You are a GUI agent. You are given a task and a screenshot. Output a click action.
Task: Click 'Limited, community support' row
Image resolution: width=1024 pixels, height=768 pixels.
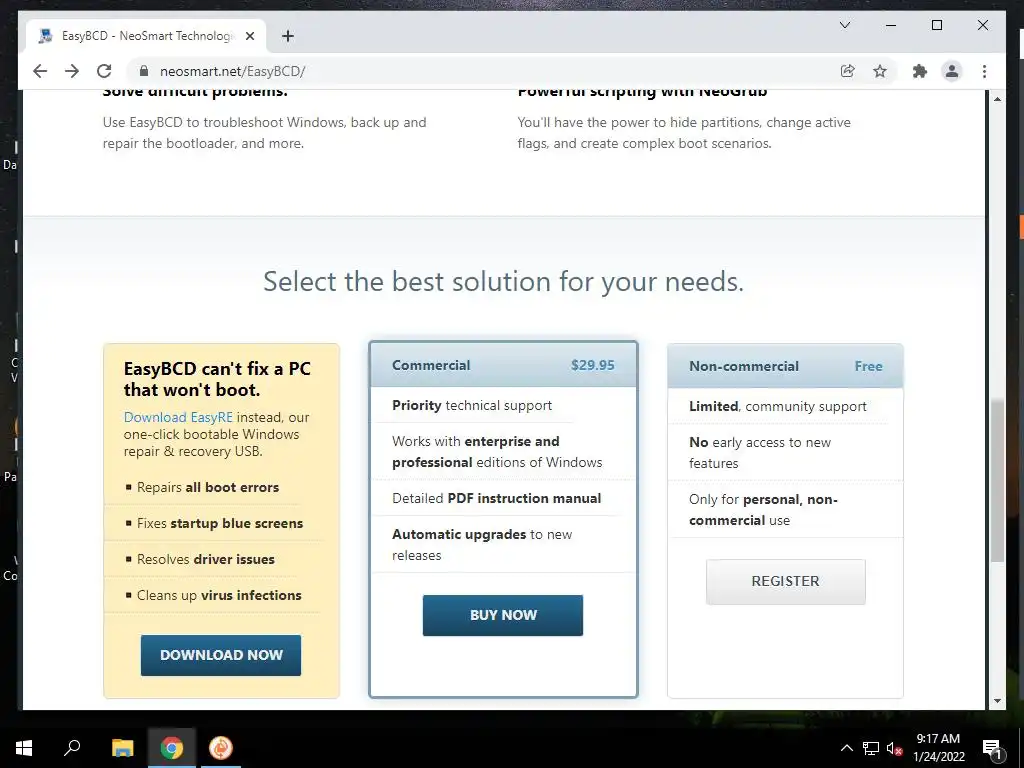pos(778,406)
